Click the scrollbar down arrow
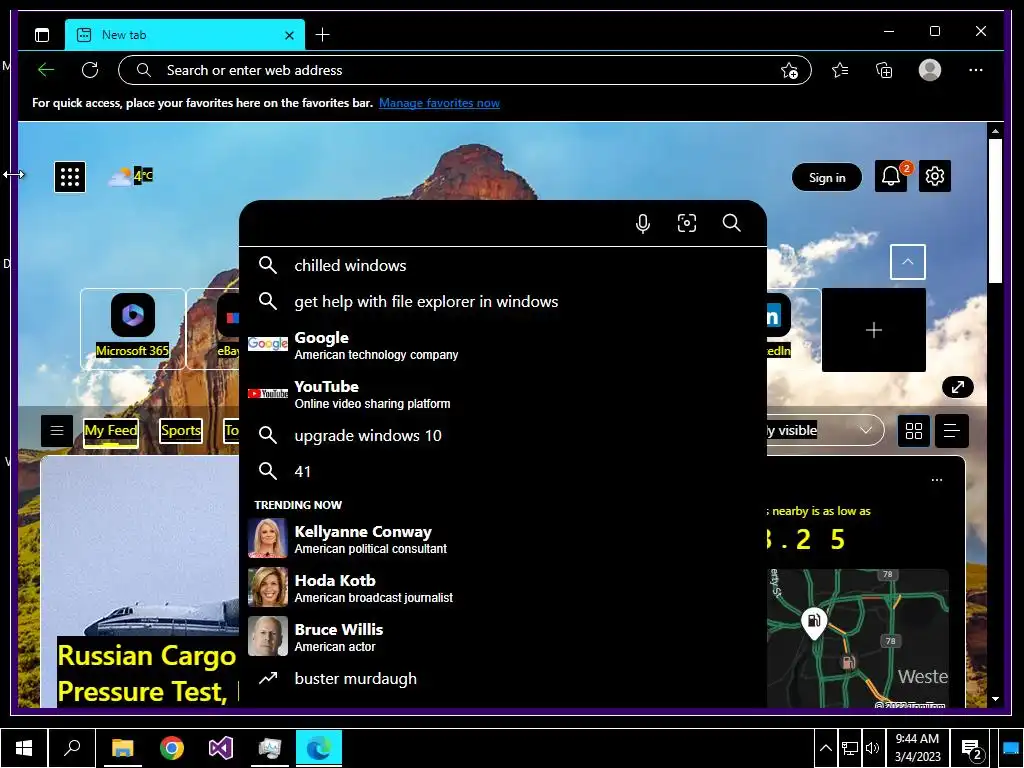Viewport: 1024px width, 768px height. coord(995,699)
